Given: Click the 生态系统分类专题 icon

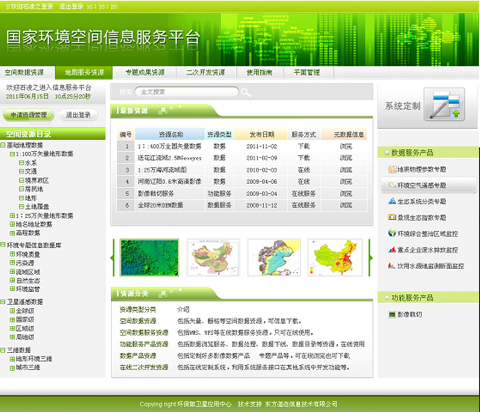Looking at the screenshot, I should (x=392, y=201).
